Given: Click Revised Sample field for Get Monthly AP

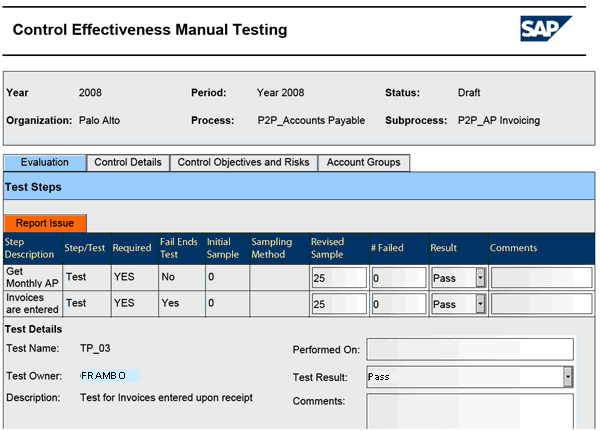Looking at the screenshot, I should coord(337,278).
